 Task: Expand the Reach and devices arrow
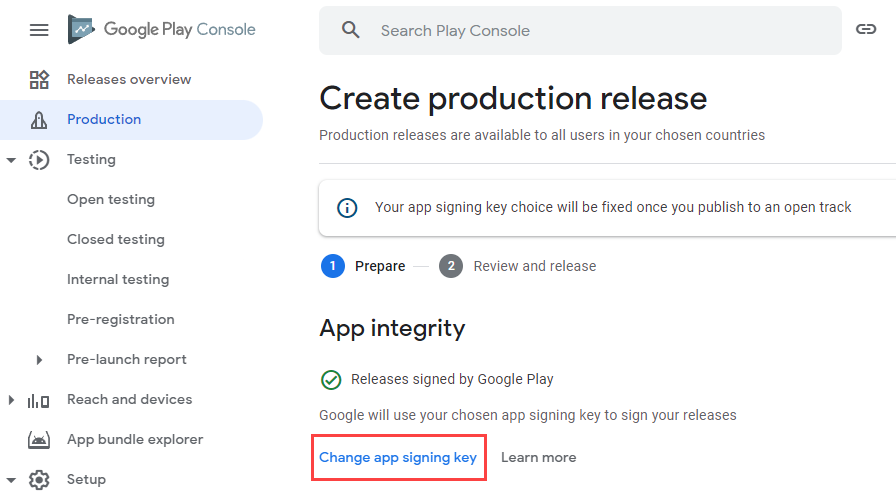11,400
